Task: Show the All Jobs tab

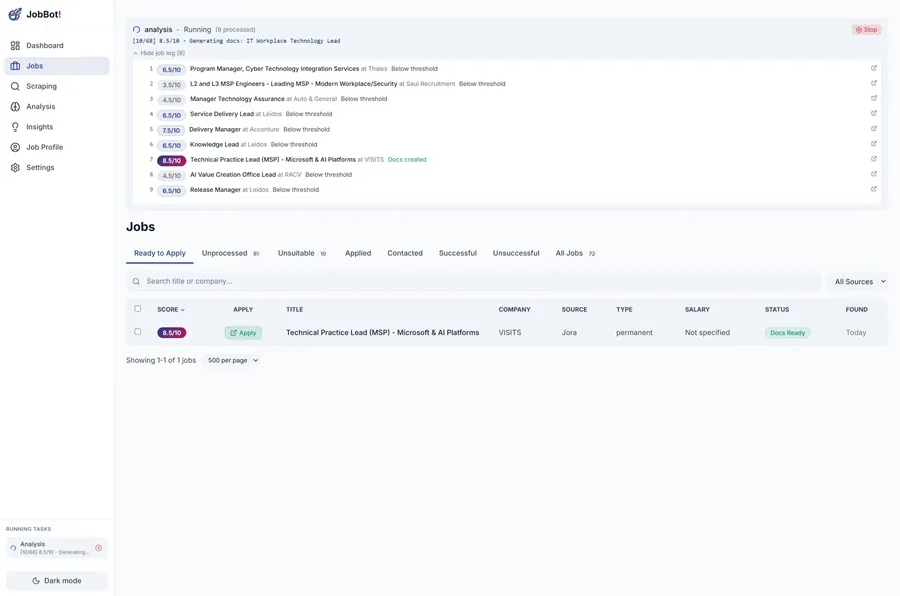Action: coord(575,253)
